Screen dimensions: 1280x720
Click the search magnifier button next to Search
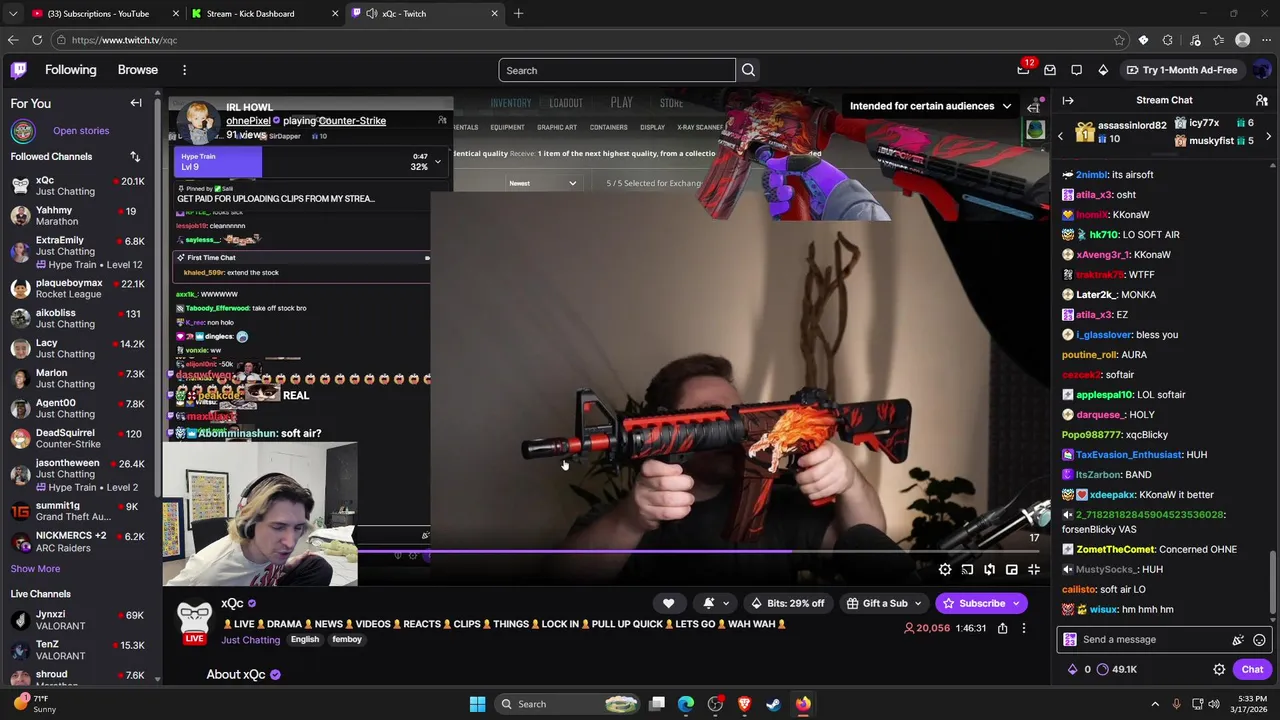tap(748, 70)
